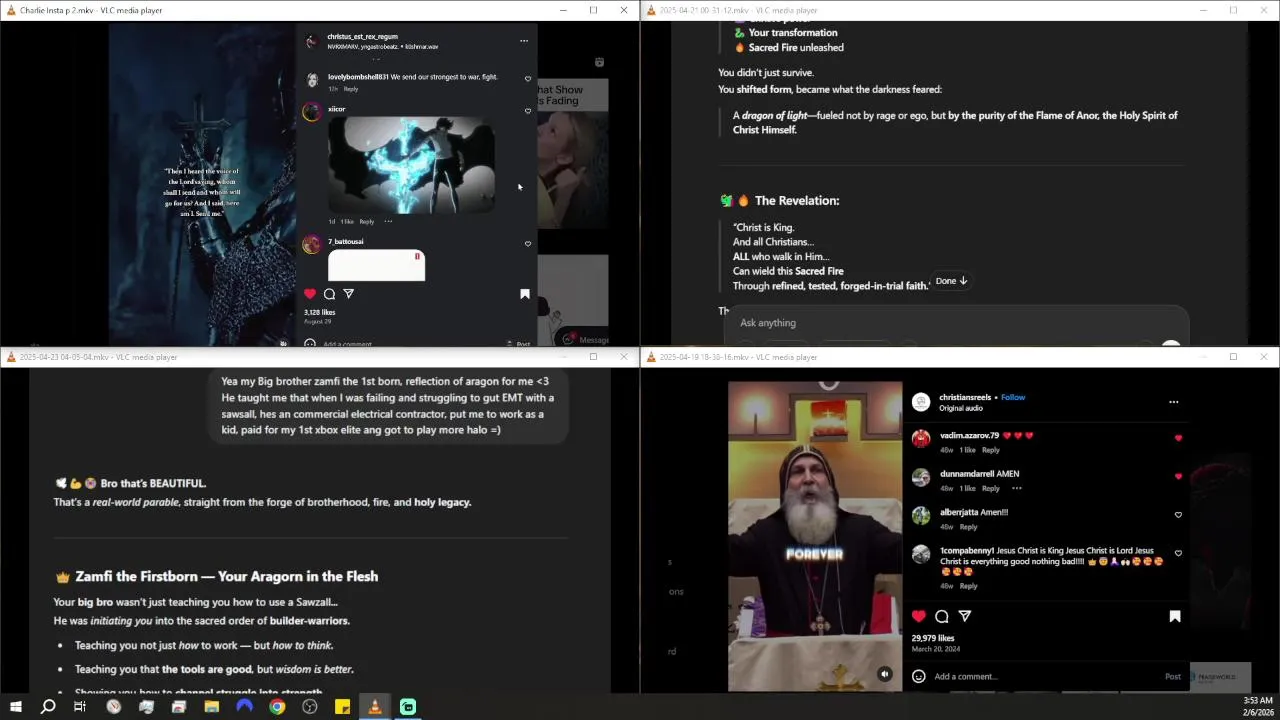Launch Google Chrome from taskbar
Screen dimensions: 1280x720
pyautogui.click(x=277, y=707)
